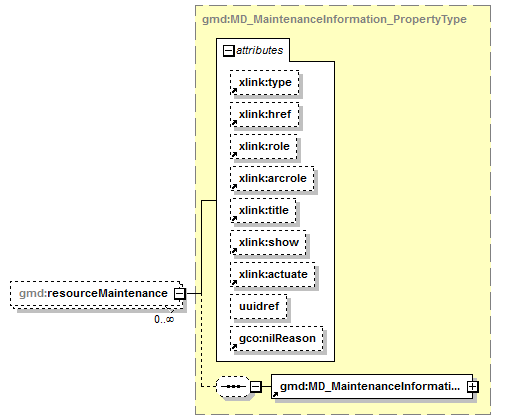The image size is (512, 420).
Task: Click the gmd:MD_MaintenanceInformati... element box
Action: 372,387
